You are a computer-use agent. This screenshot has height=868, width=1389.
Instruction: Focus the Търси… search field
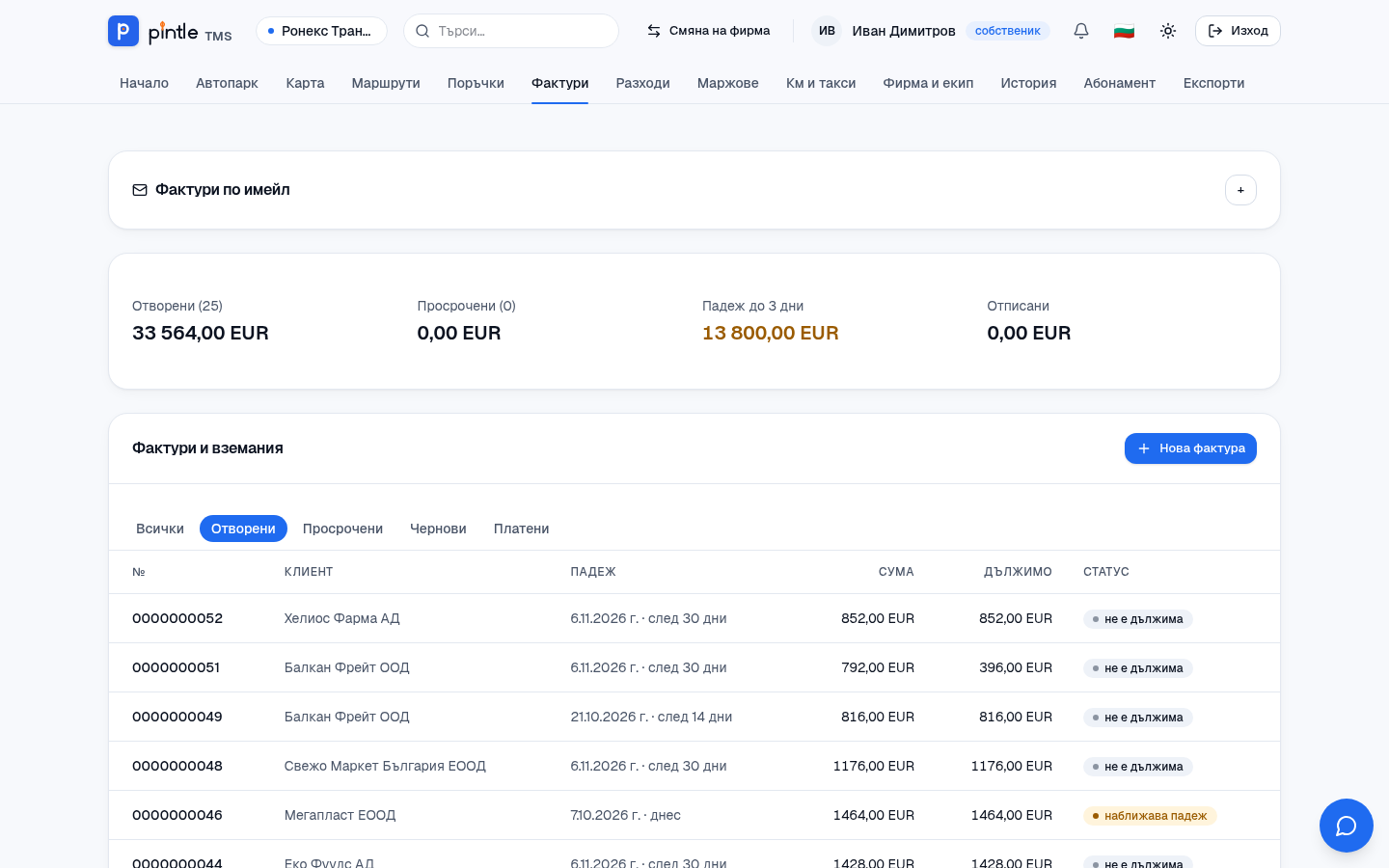click(x=511, y=31)
